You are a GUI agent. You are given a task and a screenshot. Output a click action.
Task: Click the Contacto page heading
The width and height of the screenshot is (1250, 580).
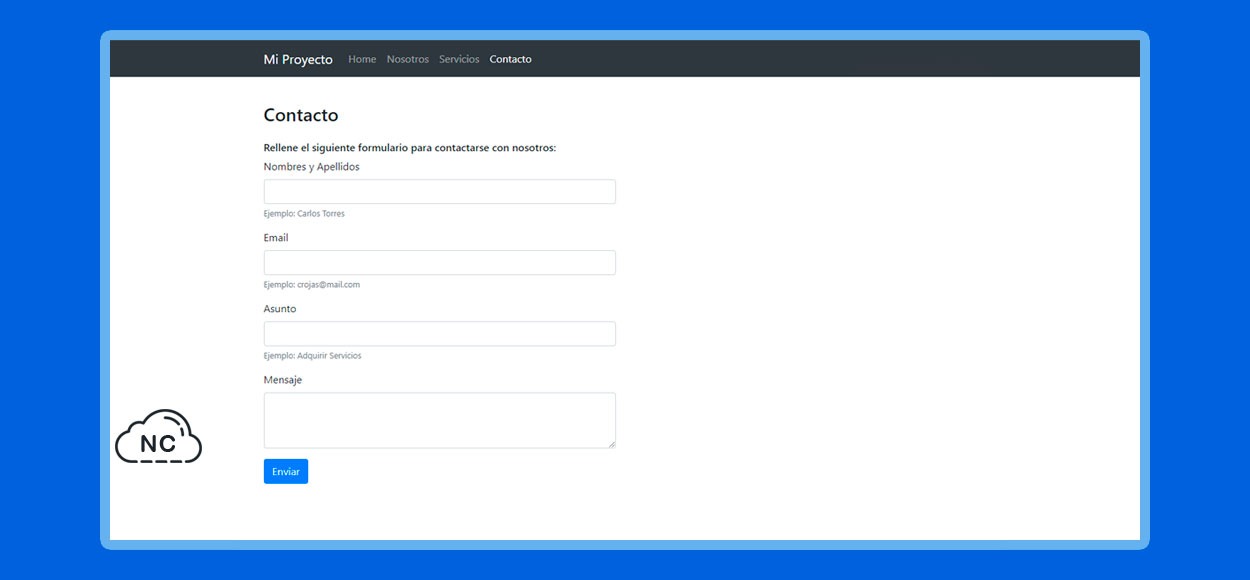coord(301,115)
